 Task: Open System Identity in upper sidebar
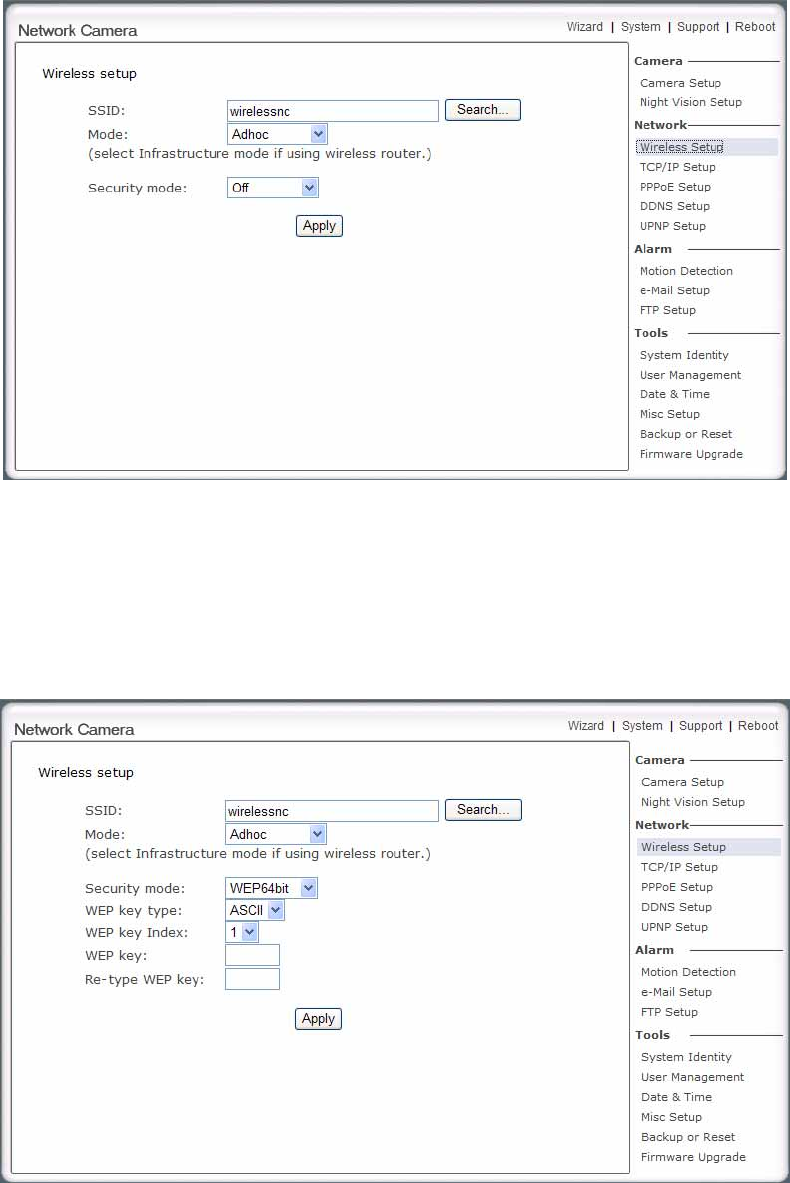(684, 355)
